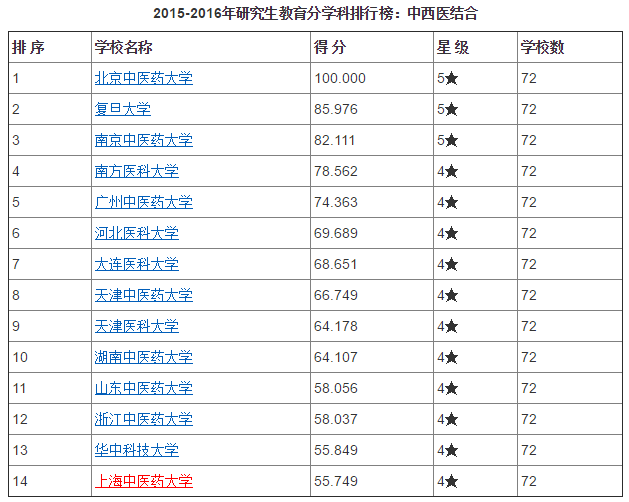Visit the 天津医科大学 link
629x502 pixels.
(x=136, y=326)
